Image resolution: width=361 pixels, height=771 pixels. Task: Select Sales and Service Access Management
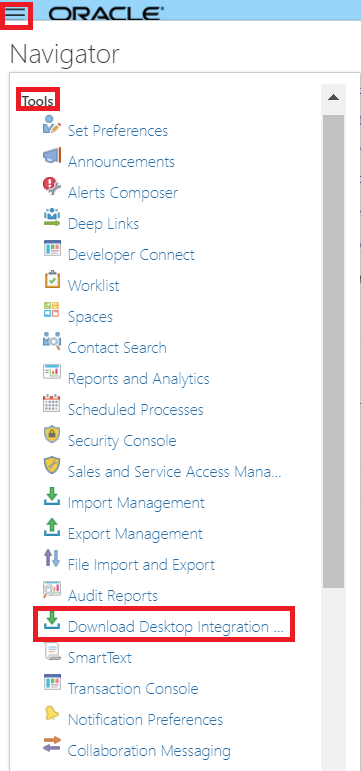(x=174, y=472)
